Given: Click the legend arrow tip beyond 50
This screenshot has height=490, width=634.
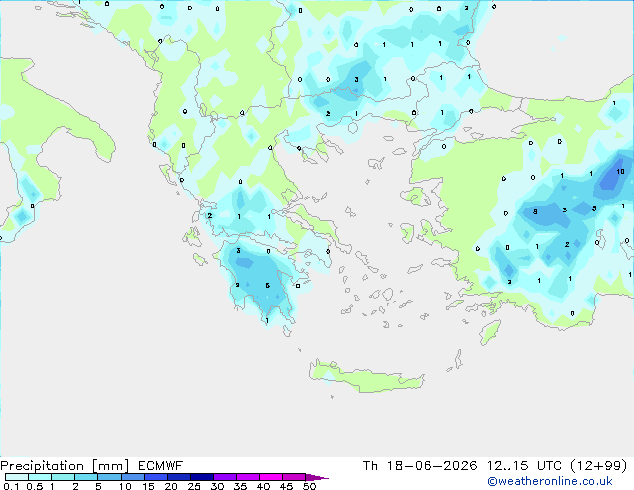Looking at the screenshot, I should point(317,477).
